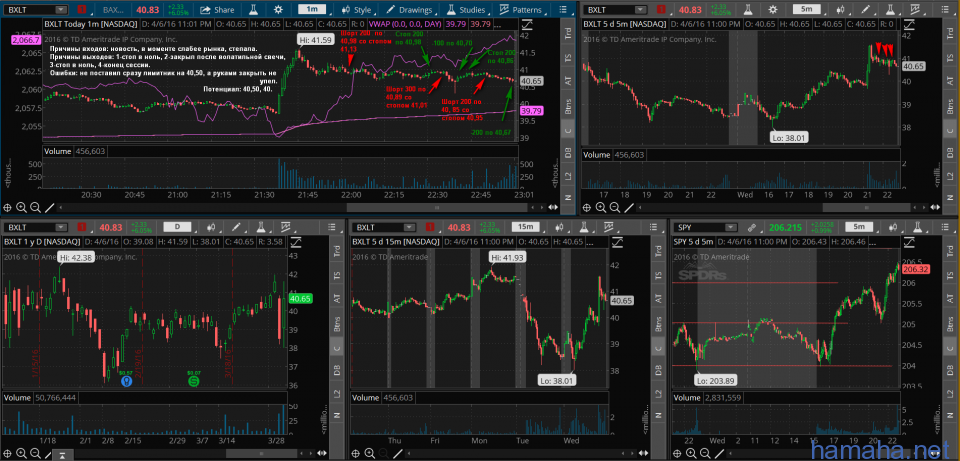960x461 pixels.
Task: Toggle auto-scale on 15m chart axis
Action: tap(615, 242)
